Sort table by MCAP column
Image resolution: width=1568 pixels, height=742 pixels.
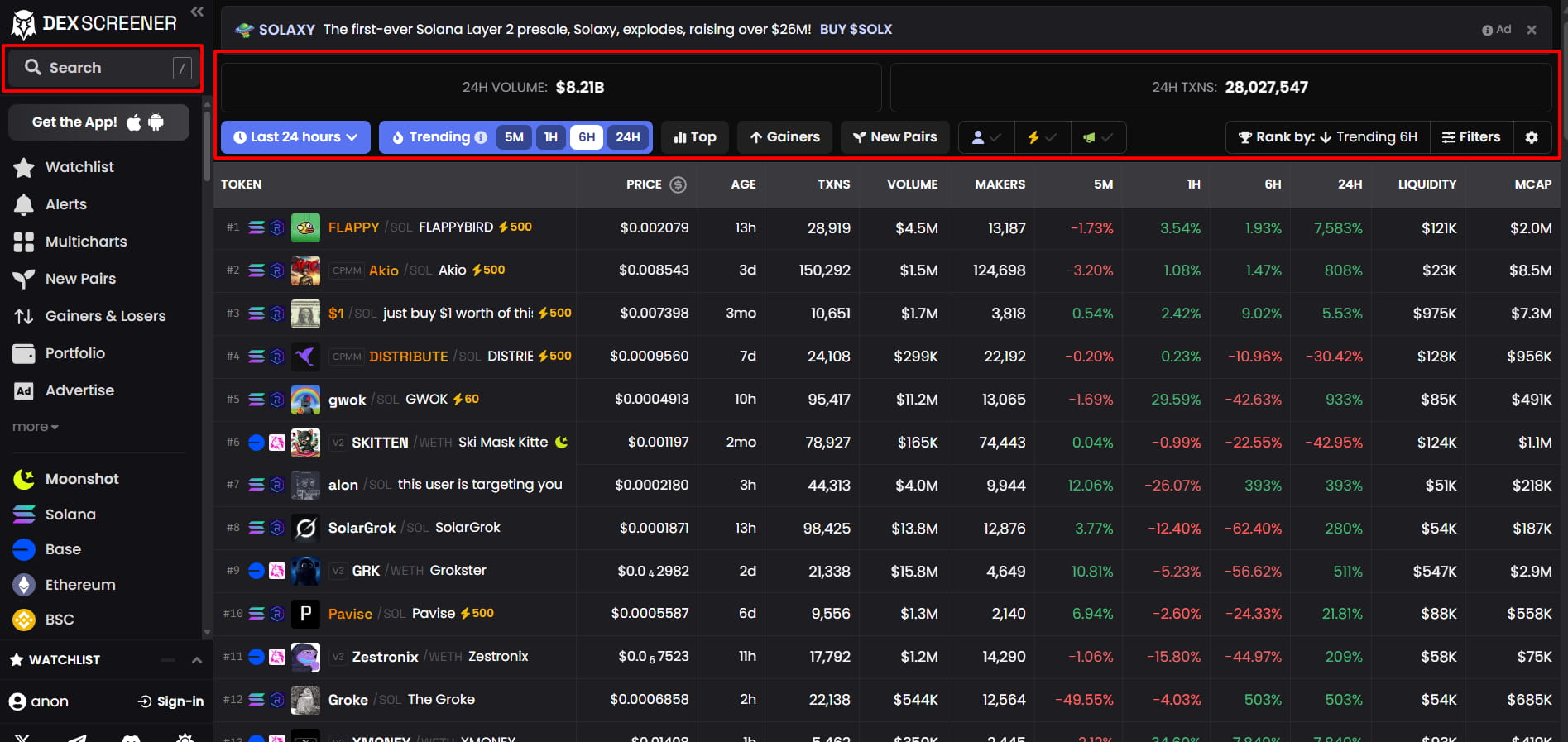(1533, 184)
